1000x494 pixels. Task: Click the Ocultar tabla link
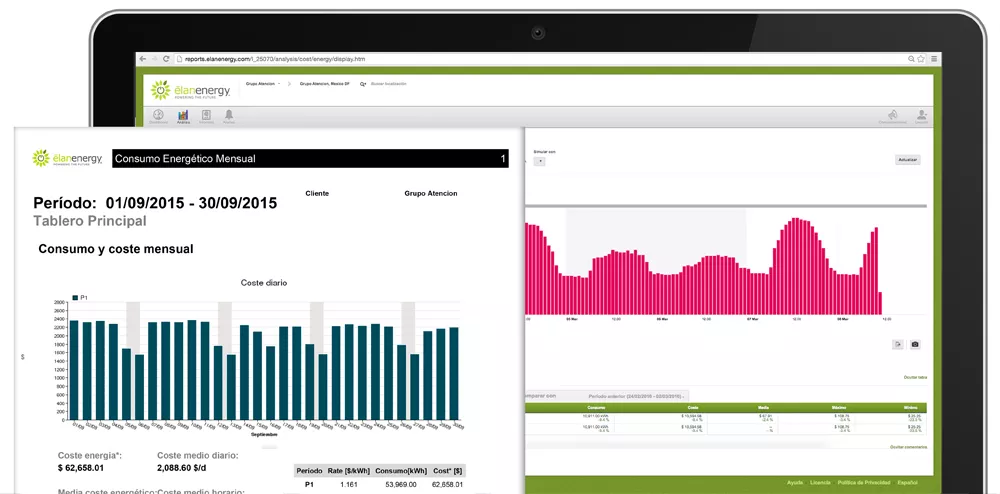(x=915, y=377)
